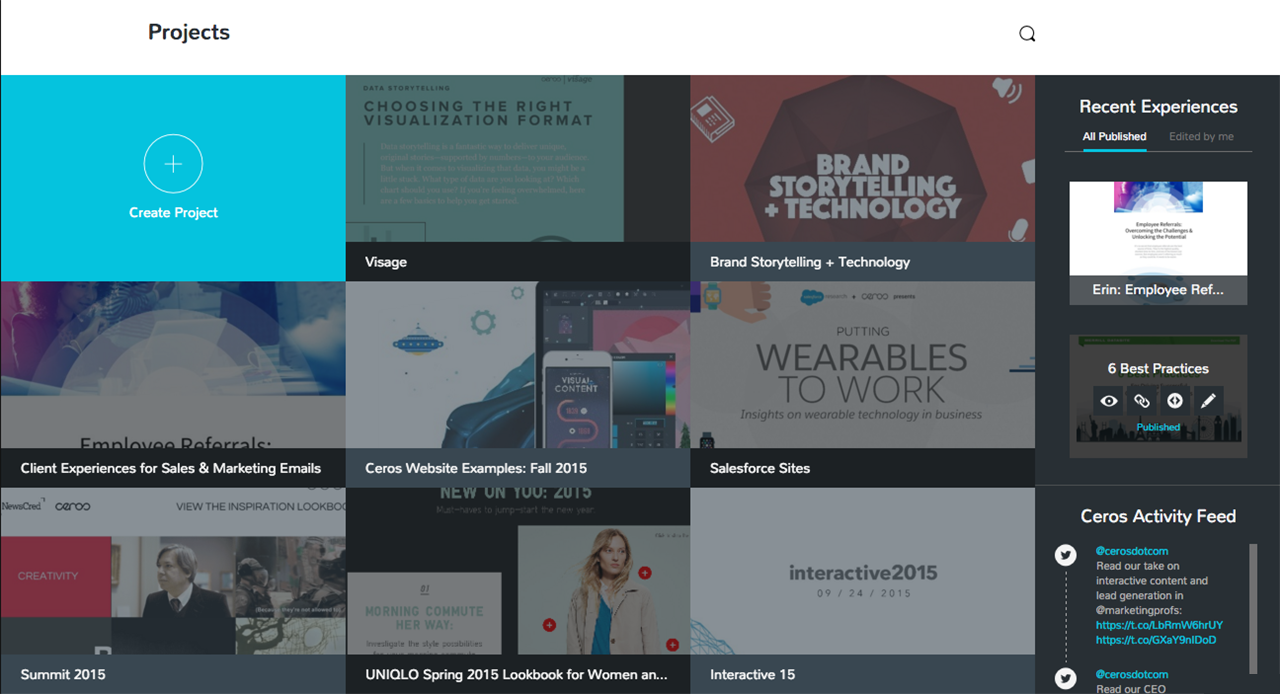1280x694 pixels.
Task: Preview 6 Best Practices with eye icon
Action: 1109,401
